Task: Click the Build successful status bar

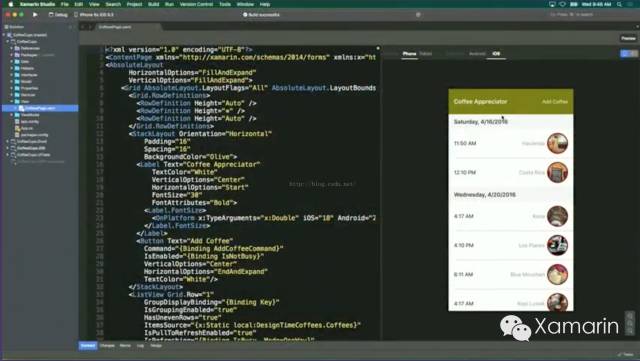Action: pyautogui.click(x=262, y=15)
